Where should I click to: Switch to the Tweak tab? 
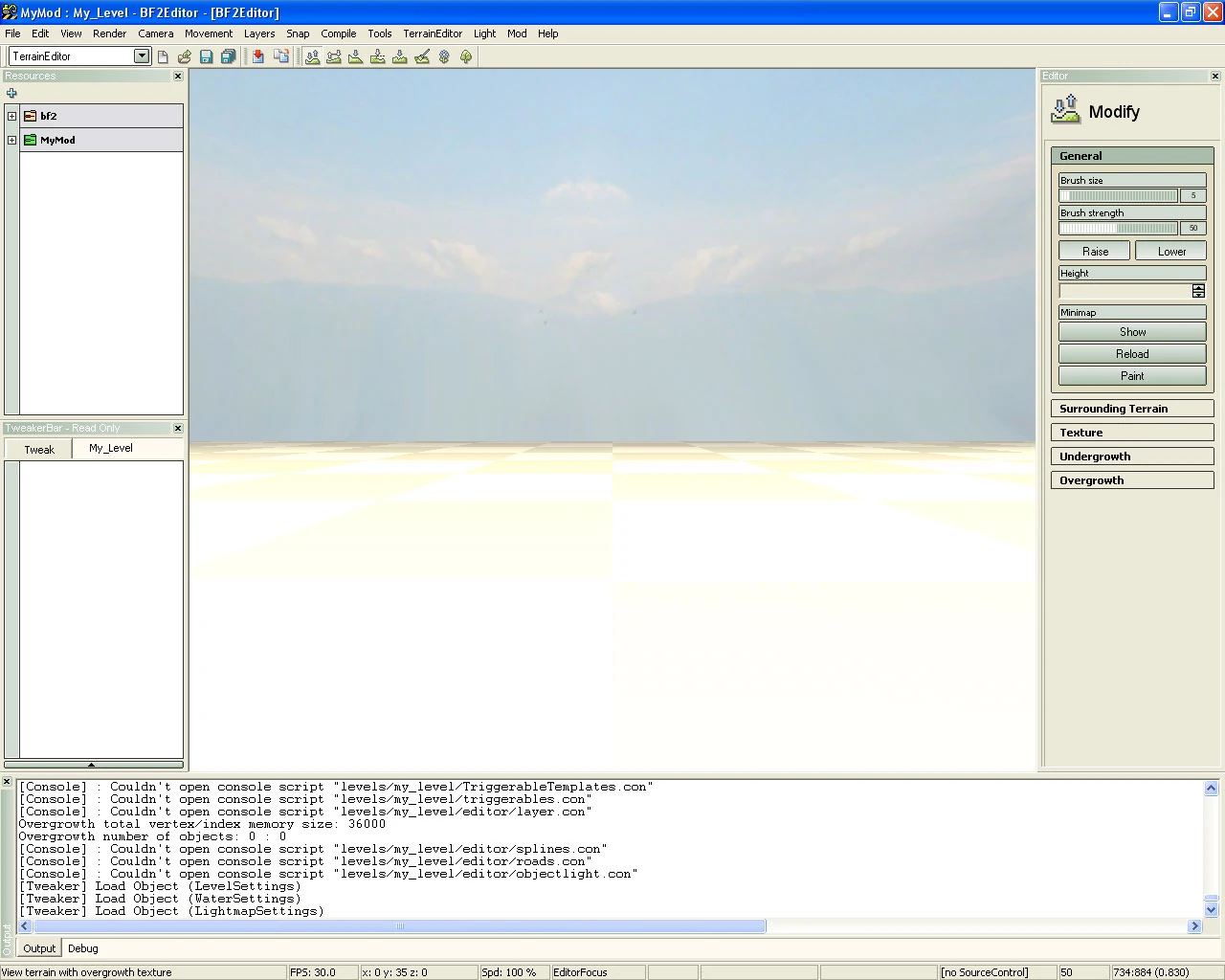(39, 449)
